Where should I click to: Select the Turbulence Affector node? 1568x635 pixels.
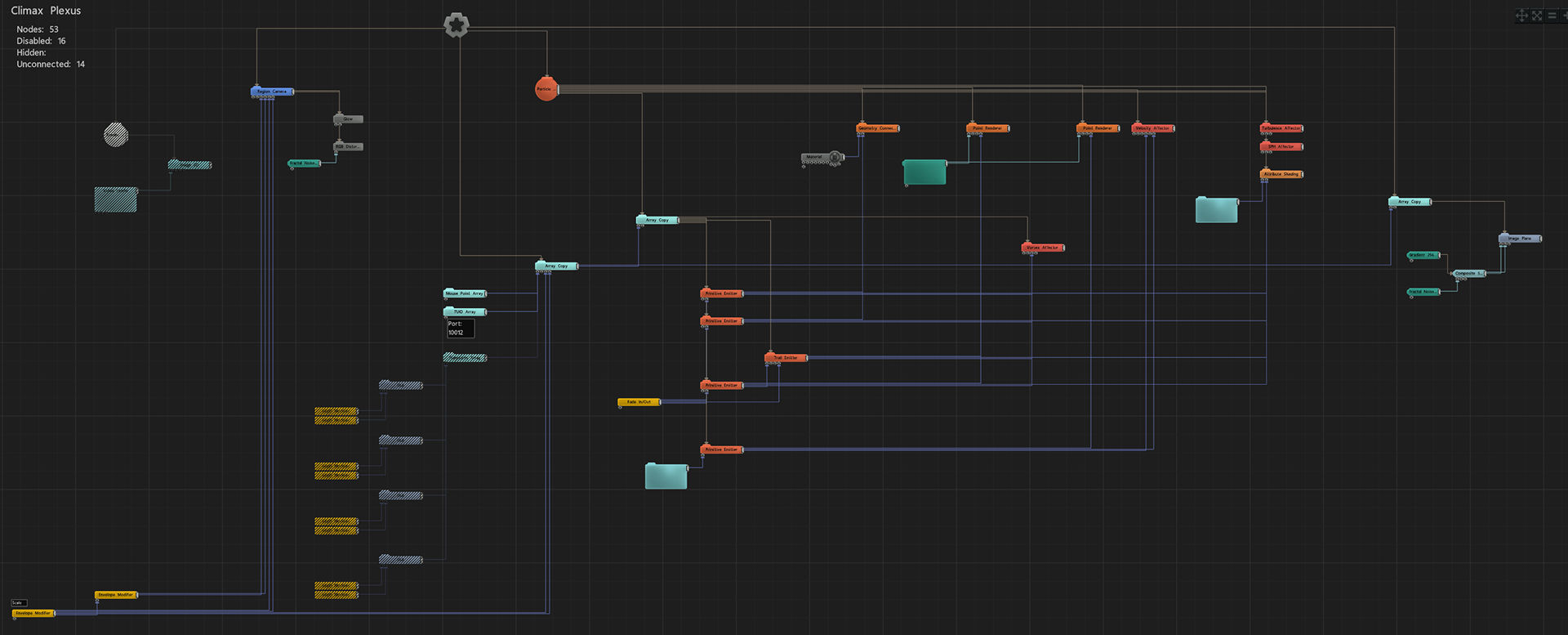pyautogui.click(x=1281, y=128)
